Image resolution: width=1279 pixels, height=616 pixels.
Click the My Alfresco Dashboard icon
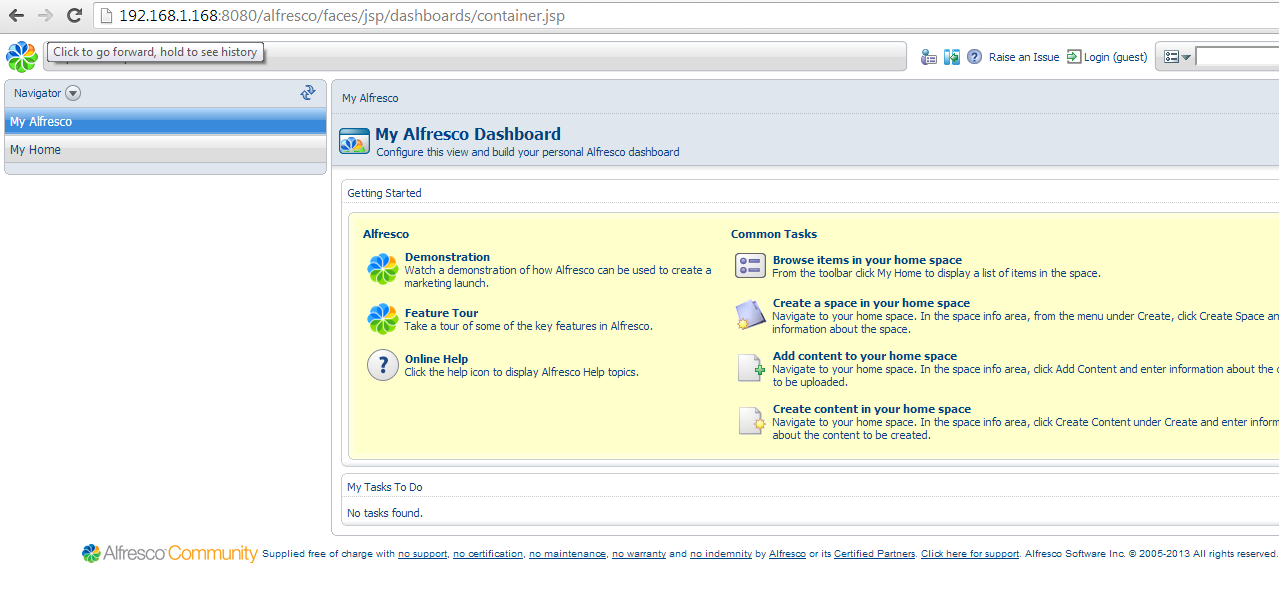[x=354, y=141]
